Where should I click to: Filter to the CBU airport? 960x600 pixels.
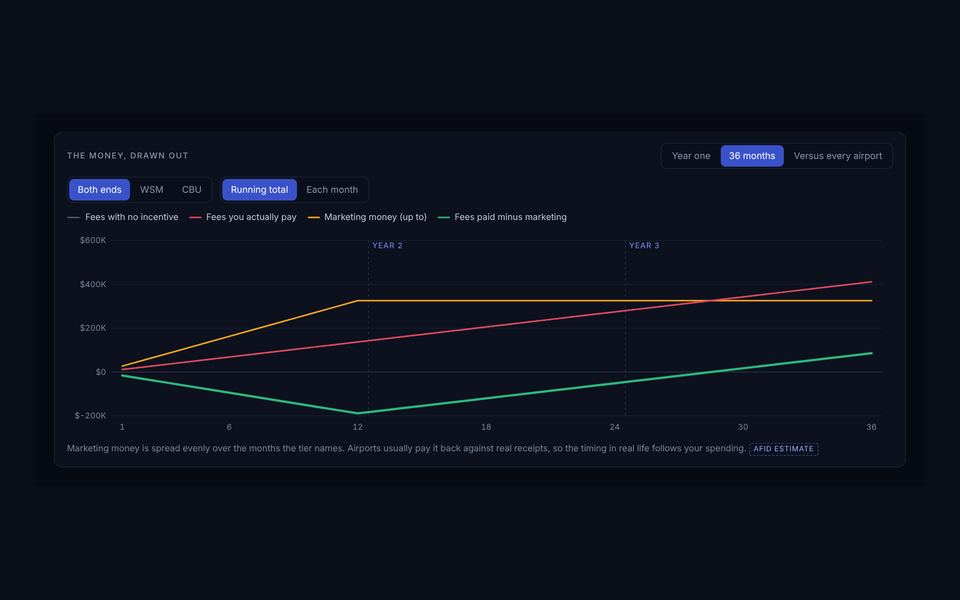coord(192,190)
